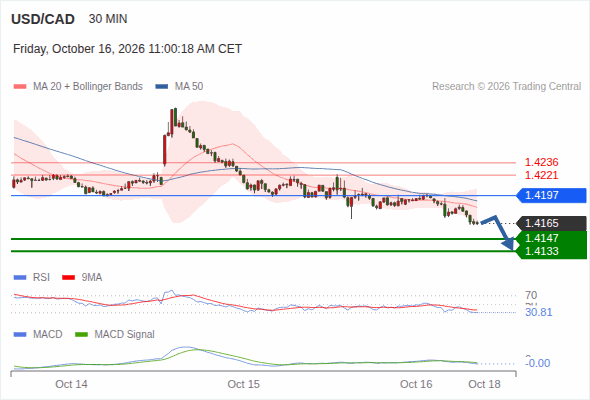Click the MACD -0.00 value label
The height and width of the screenshot is (400, 590).
click(538, 363)
